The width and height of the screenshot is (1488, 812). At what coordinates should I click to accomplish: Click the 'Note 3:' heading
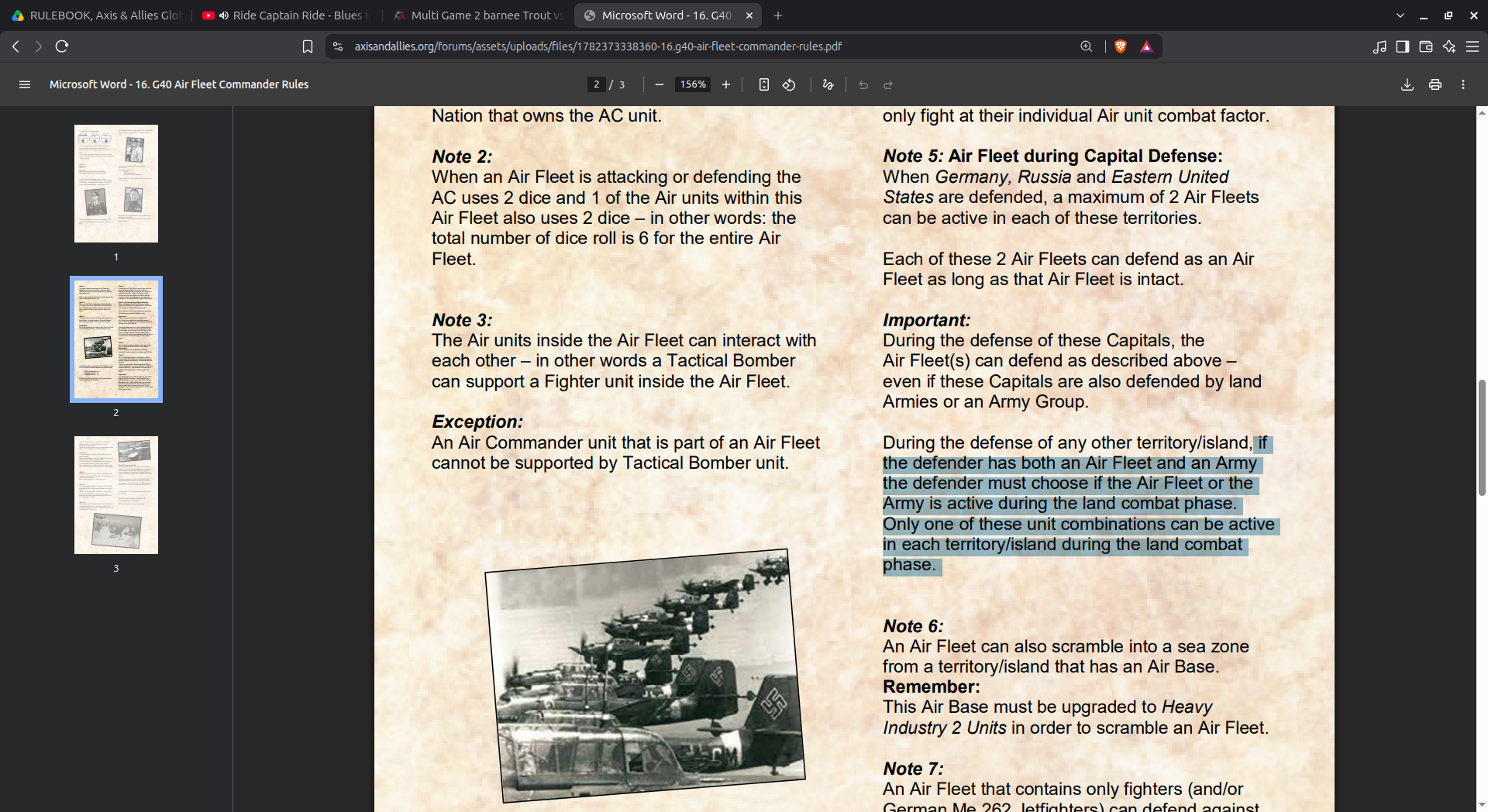point(462,320)
